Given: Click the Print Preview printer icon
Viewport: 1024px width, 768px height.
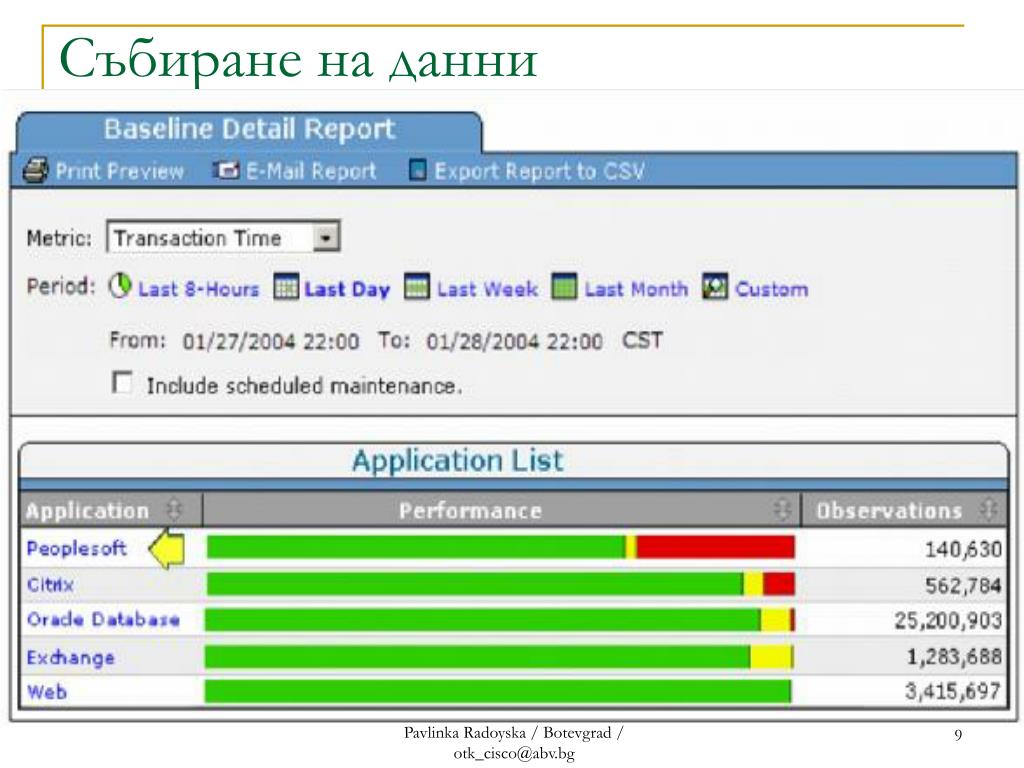Looking at the screenshot, I should [35, 170].
